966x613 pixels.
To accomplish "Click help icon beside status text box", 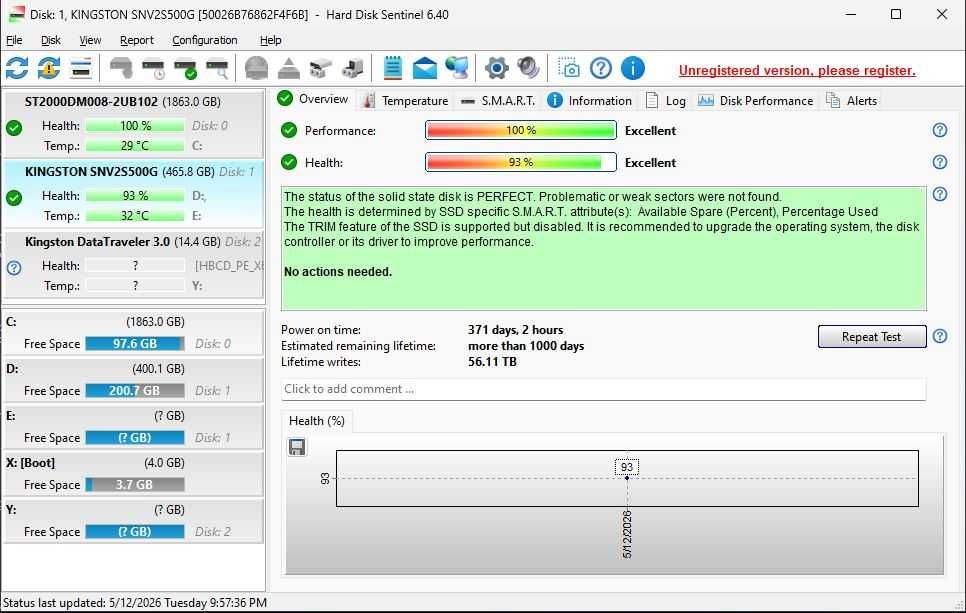I will 940,194.
